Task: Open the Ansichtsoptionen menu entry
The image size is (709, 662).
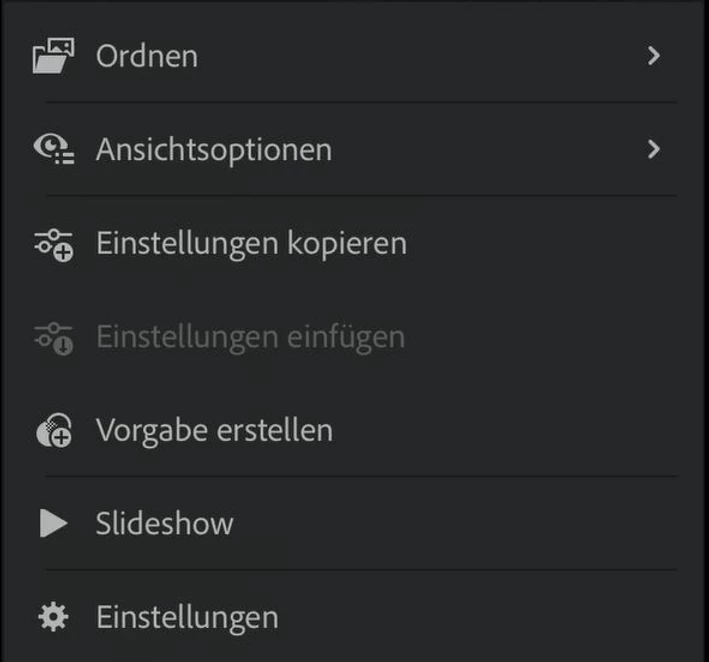Action: click(214, 150)
